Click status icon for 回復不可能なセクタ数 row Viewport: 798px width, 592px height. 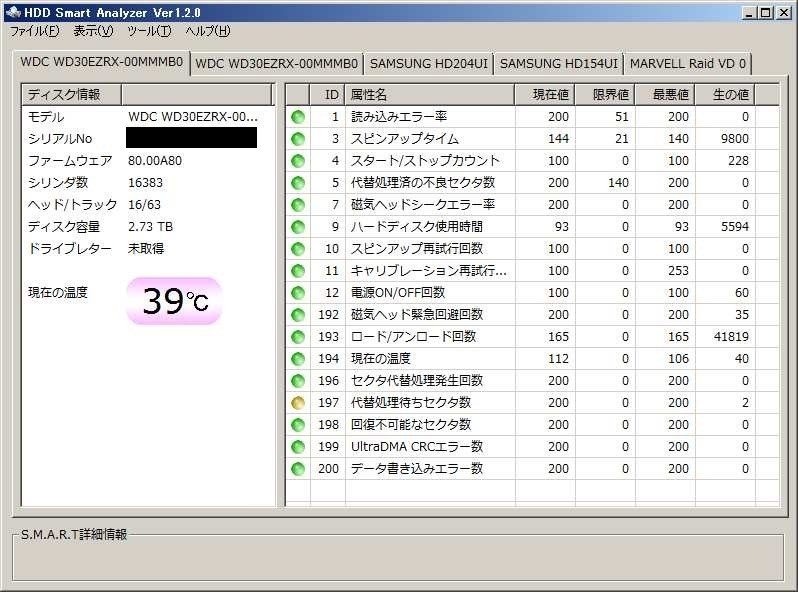pyautogui.click(x=298, y=425)
